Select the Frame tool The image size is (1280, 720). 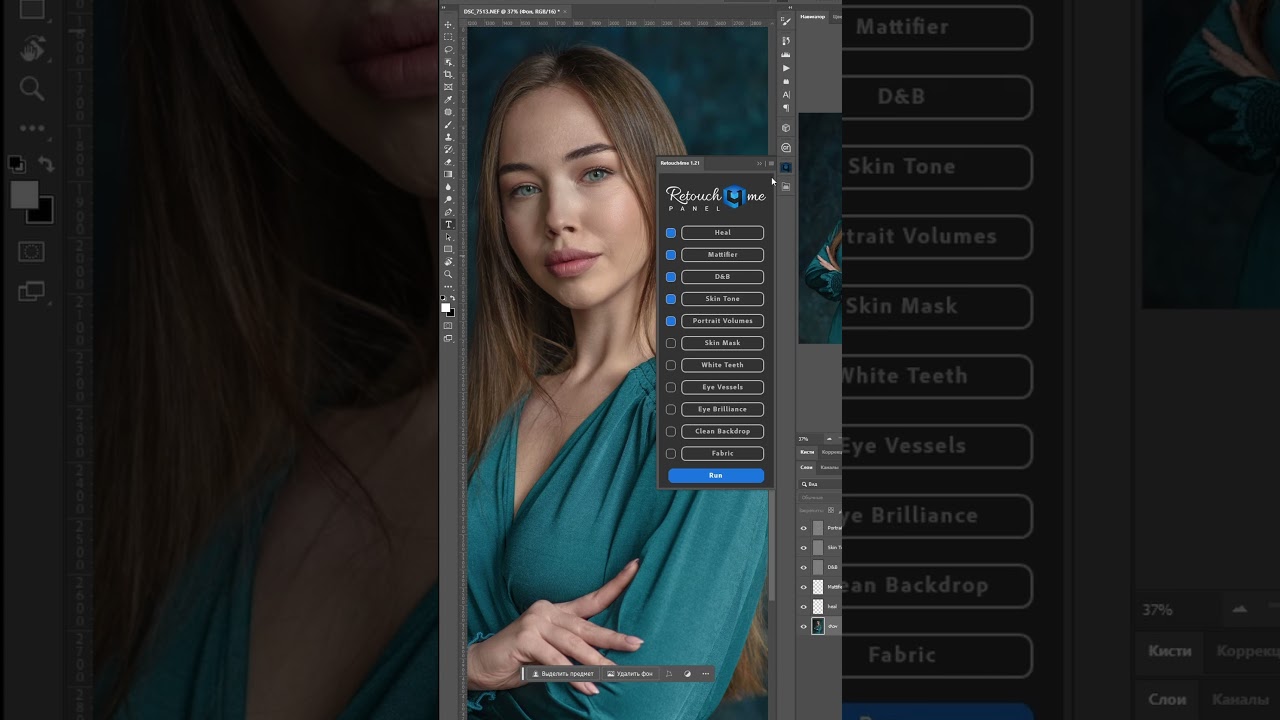(x=448, y=86)
